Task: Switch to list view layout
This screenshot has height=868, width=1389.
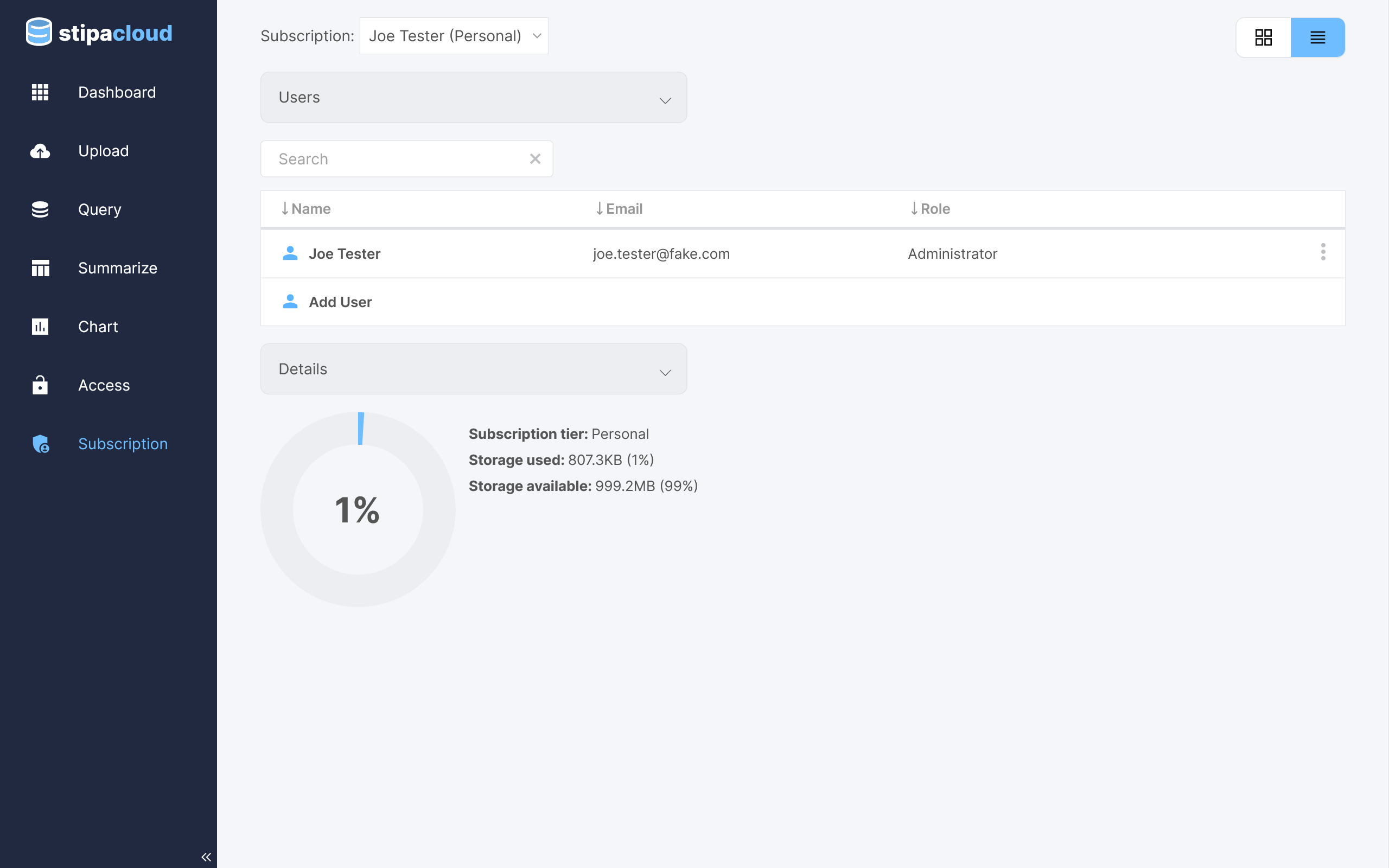Action: pyautogui.click(x=1317, y=37)
